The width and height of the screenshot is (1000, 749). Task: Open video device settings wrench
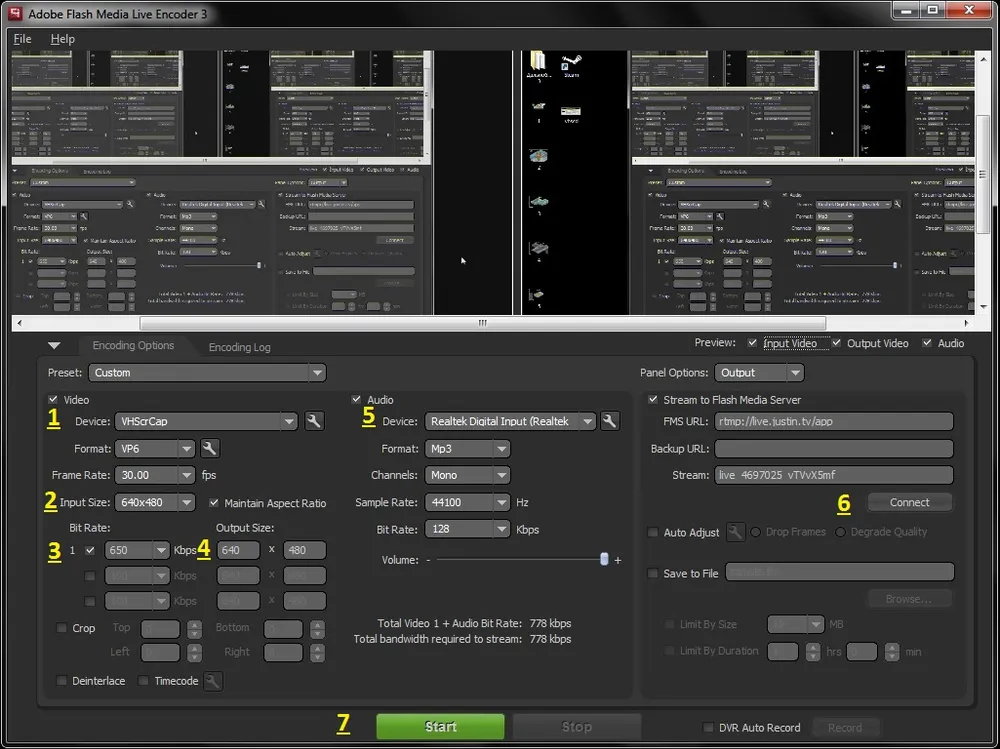pyautogui.click(x=314, y=421)
